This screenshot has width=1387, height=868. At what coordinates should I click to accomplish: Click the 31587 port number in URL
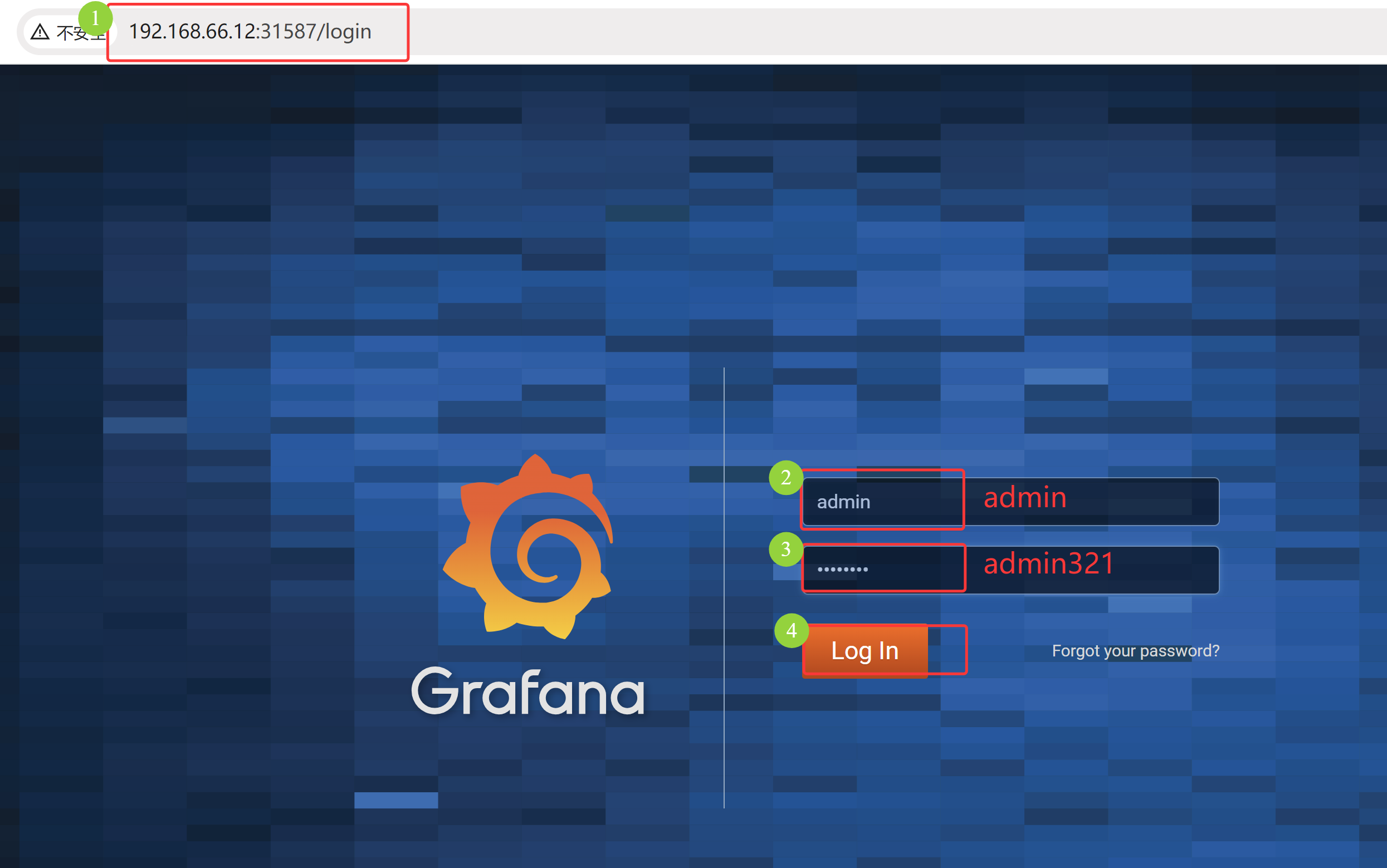pos(288,32)
